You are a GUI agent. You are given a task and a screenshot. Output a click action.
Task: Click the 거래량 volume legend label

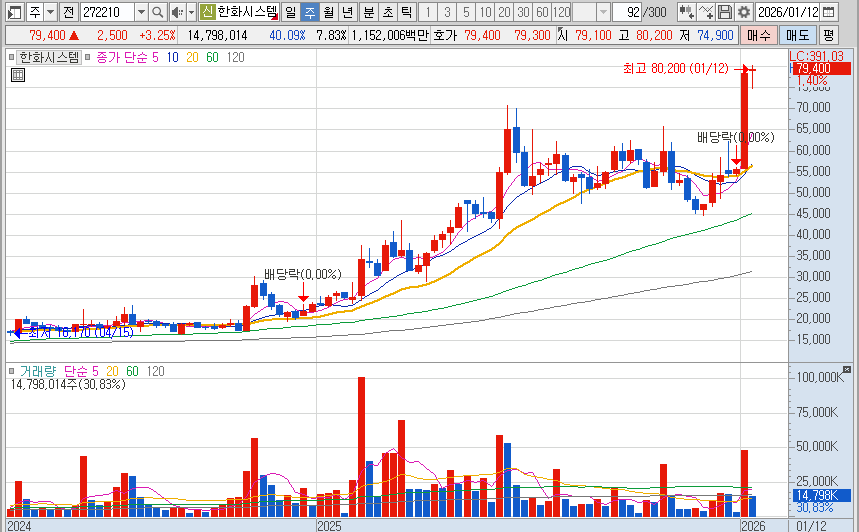tap(38, 371)
